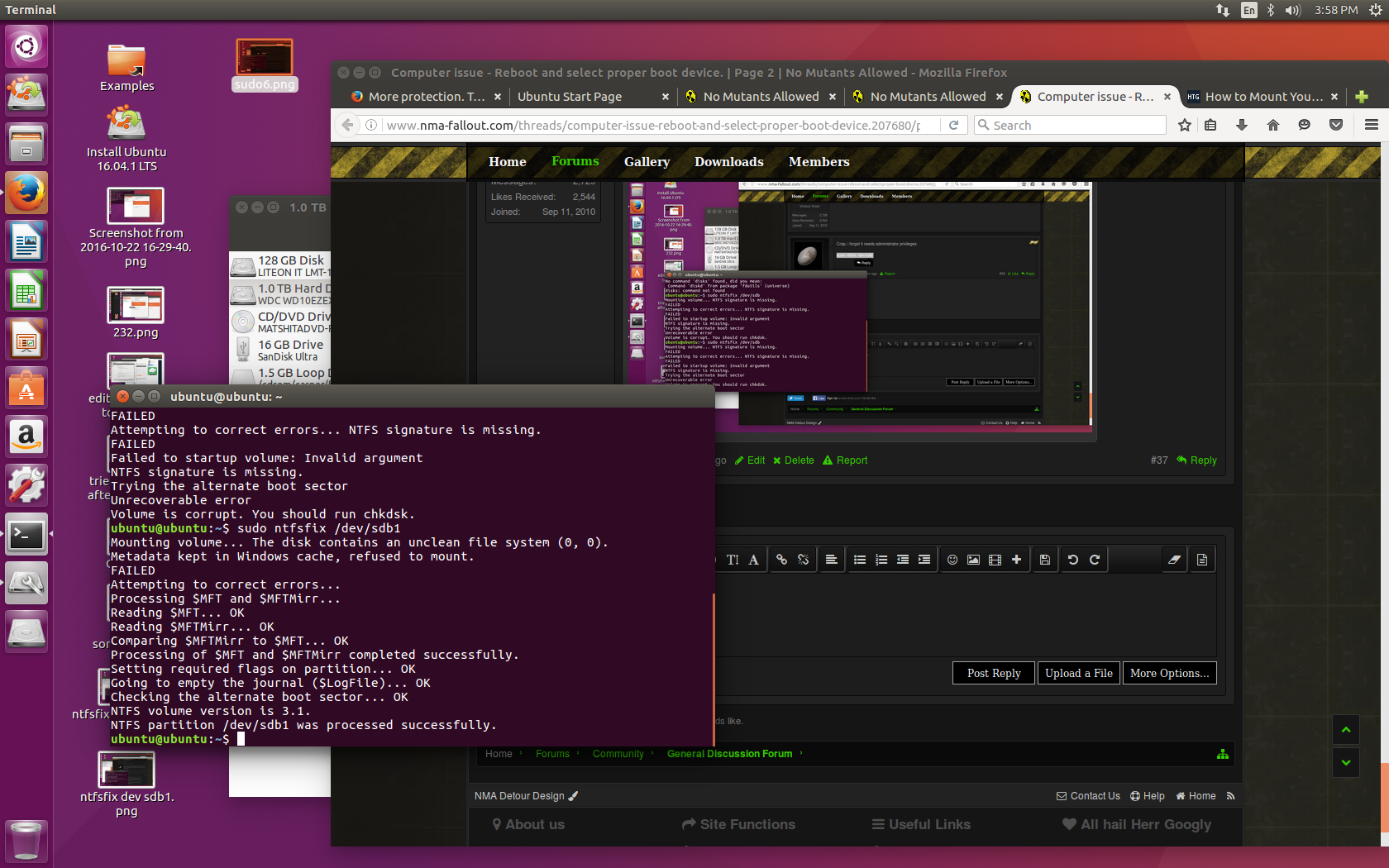Screen dimensions: 1389x868
Task: Switch to 'How to Mount You...' tab
Action: tap(1262, 97)
